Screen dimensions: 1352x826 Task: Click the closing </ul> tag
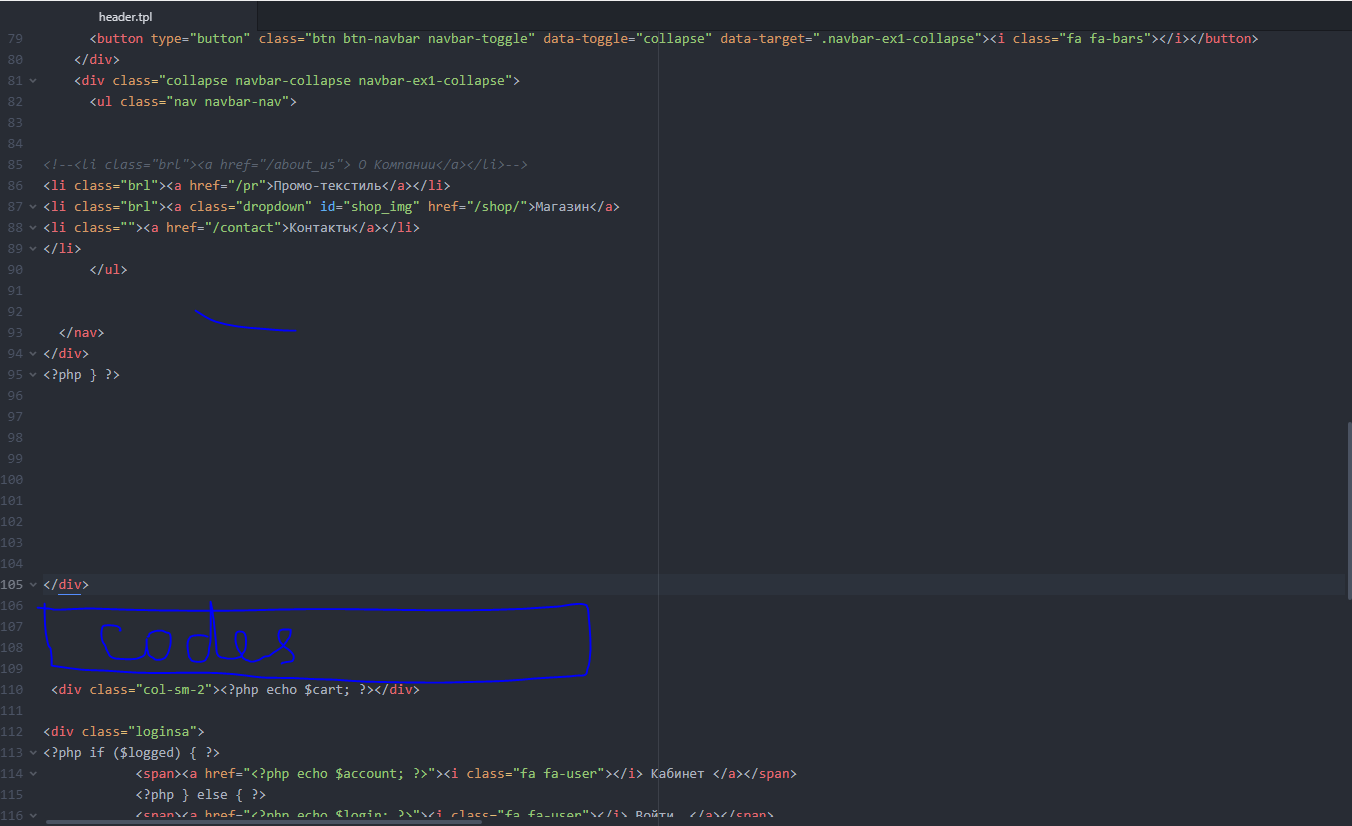click(108, 269)
